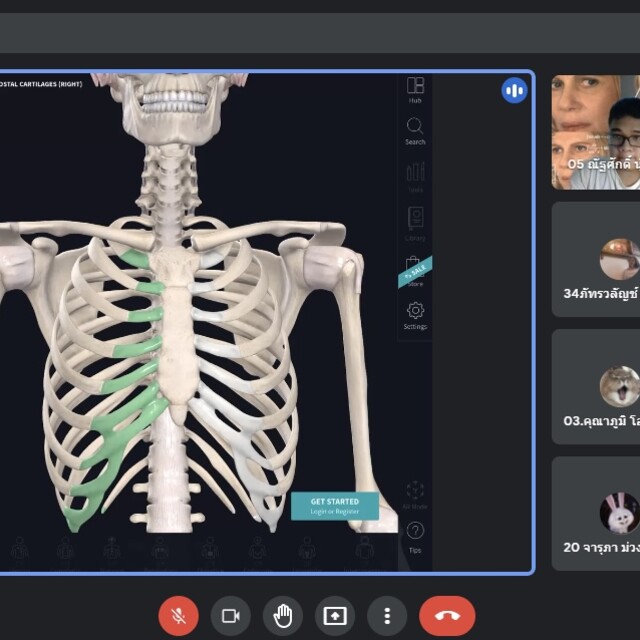Unmute the microphone
This screenshot has width=640, height=640.
pos(179,616)
